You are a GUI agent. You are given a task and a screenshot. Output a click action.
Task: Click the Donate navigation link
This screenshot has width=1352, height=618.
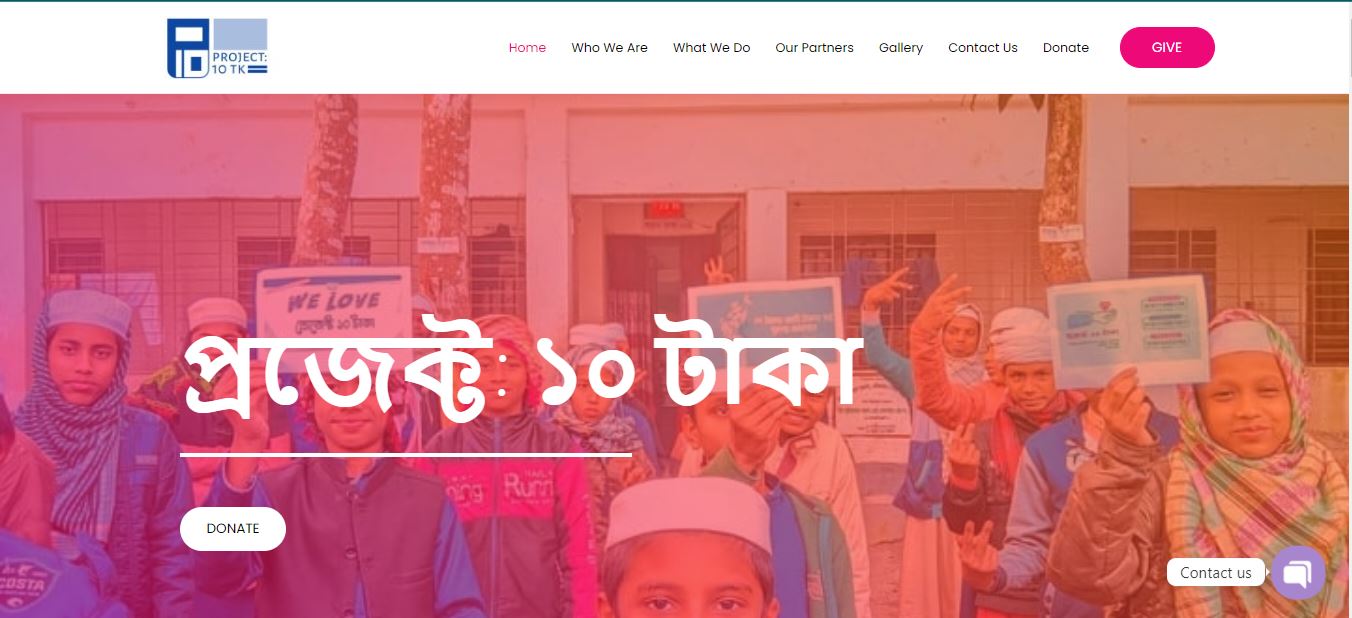pyautogui.click(x=1066, y=48)
